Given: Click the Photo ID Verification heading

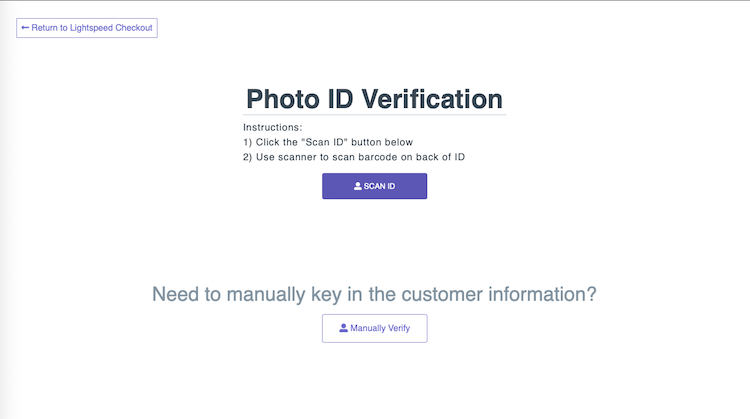Looking at the screenshot, I should [x=374, y=99].
